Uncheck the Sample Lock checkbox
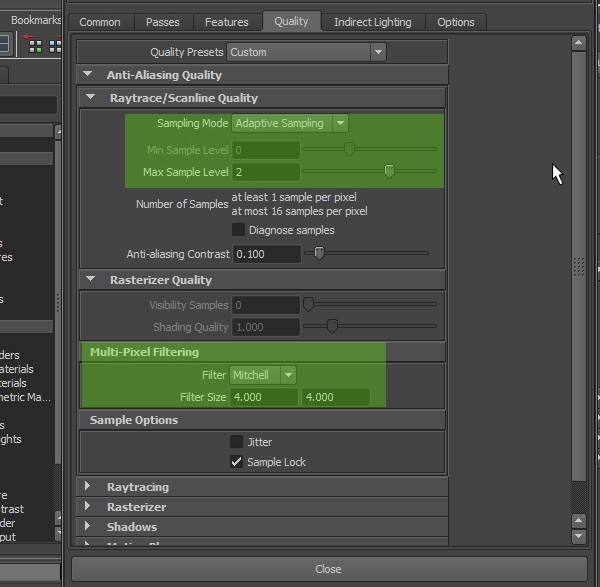The width and height of the screenshot is (600, 587). (236, 461)
